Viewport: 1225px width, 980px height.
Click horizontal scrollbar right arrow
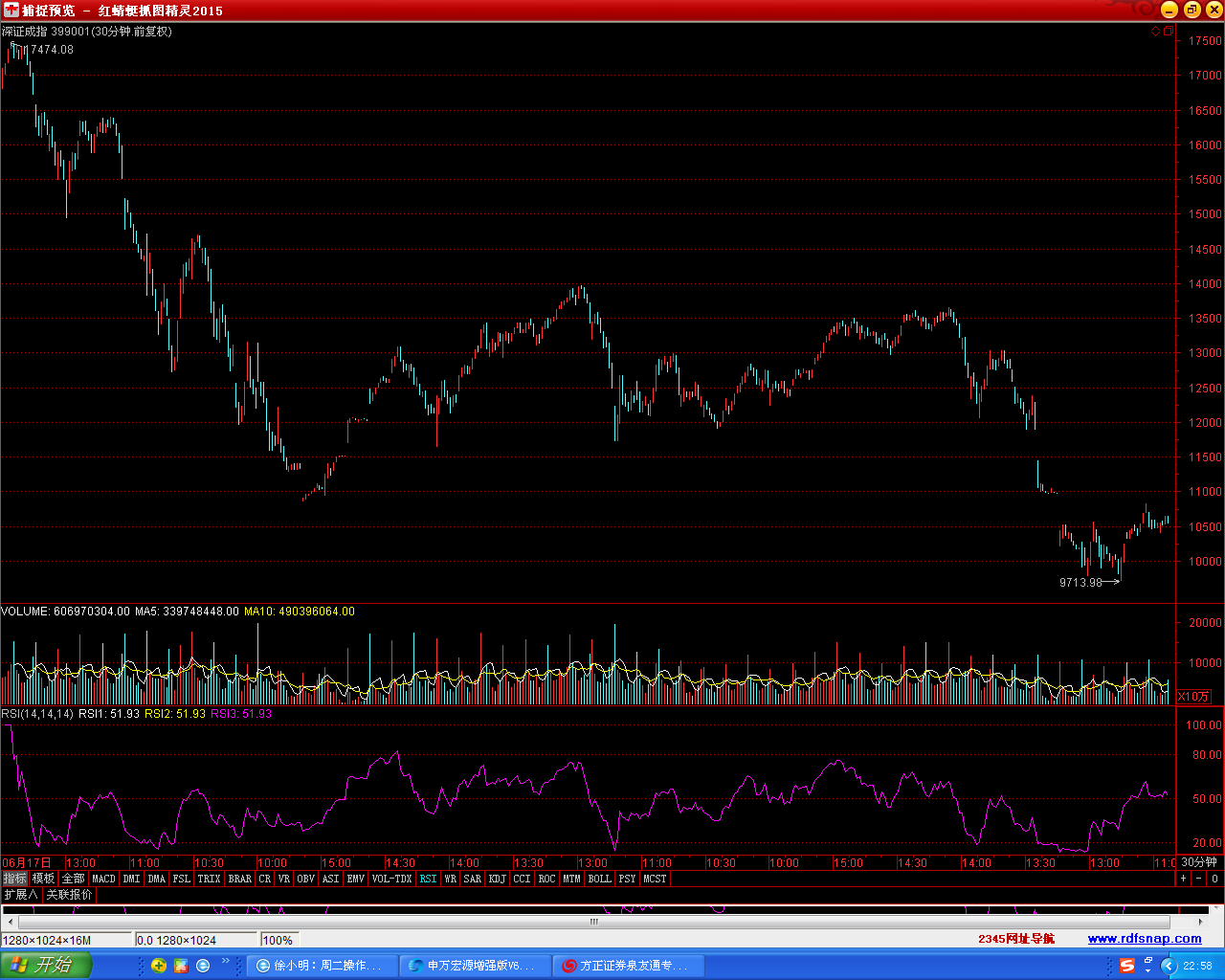coord(1202,922)
